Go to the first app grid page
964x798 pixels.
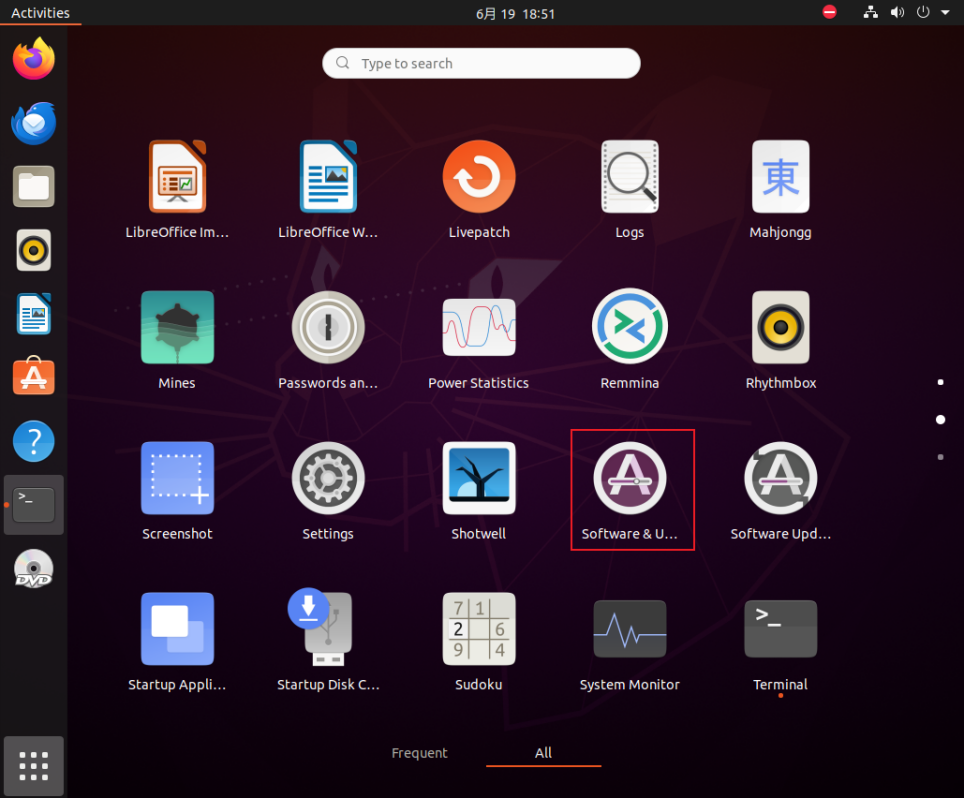940,382
